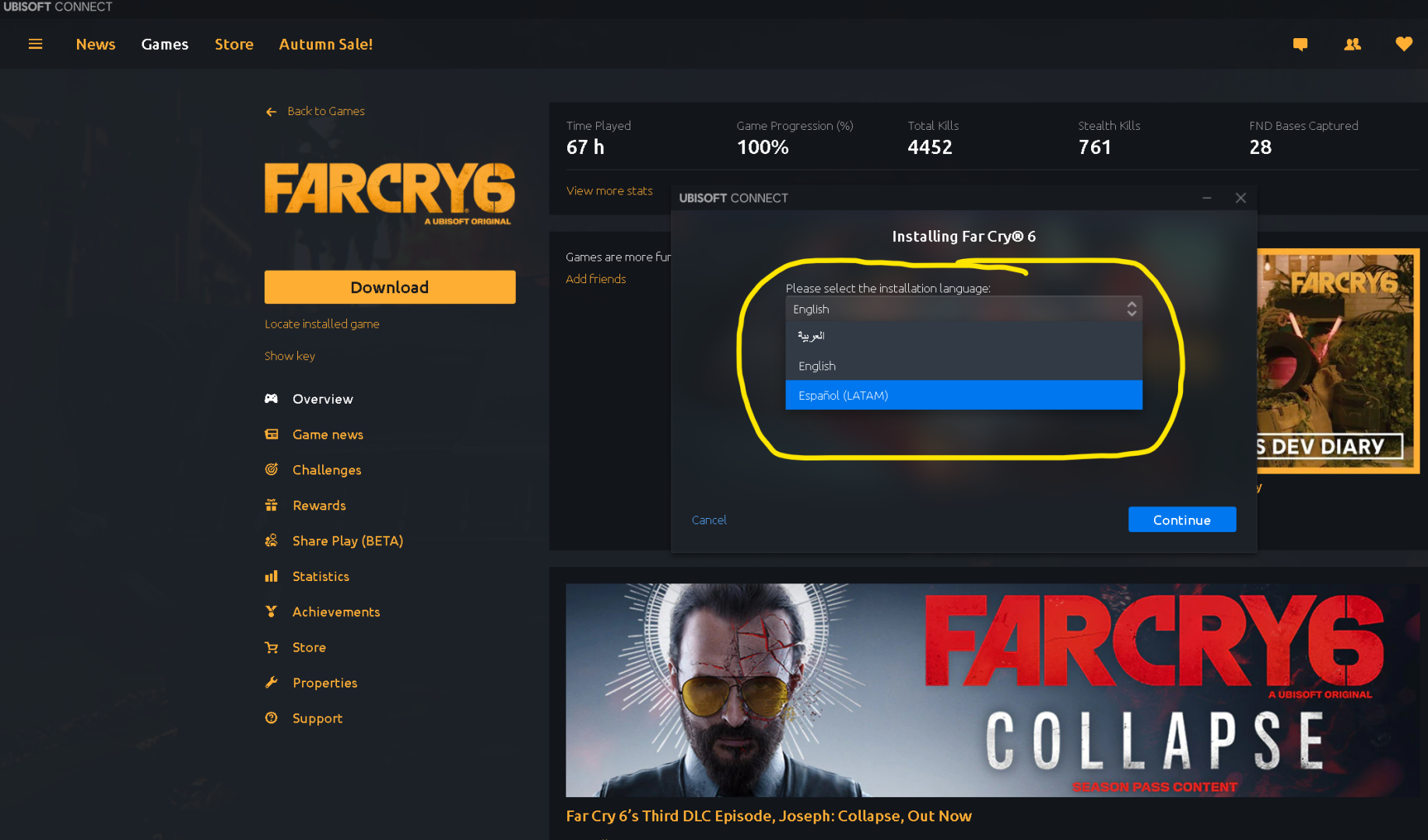Open the Joseph: Collapse news headline
The image size is (1428, 840).
pyautogui.click(x=769, y=816)
